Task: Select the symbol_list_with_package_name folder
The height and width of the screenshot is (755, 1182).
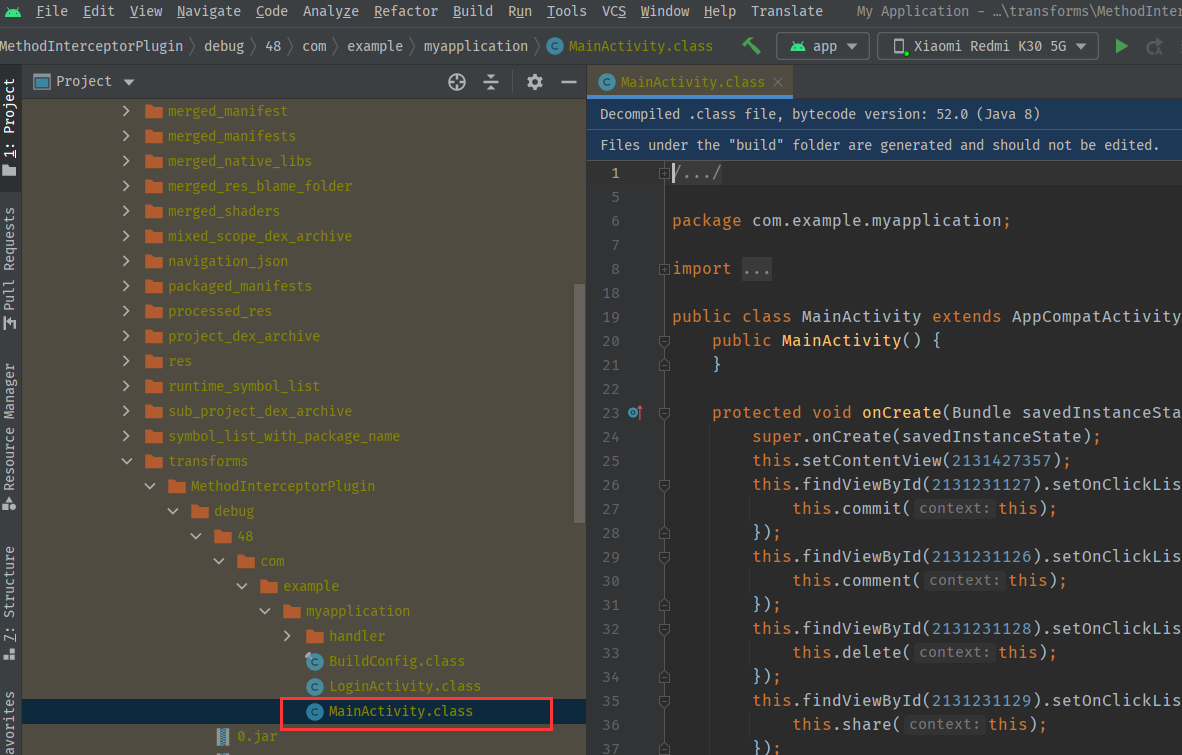Action: pos(283,436)
